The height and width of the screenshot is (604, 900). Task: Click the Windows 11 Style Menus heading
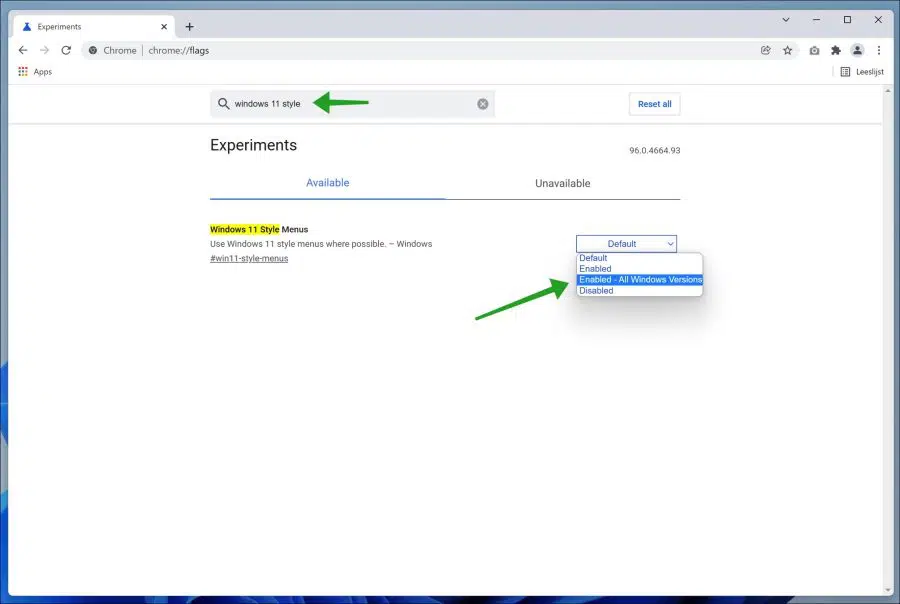[259, 229]
